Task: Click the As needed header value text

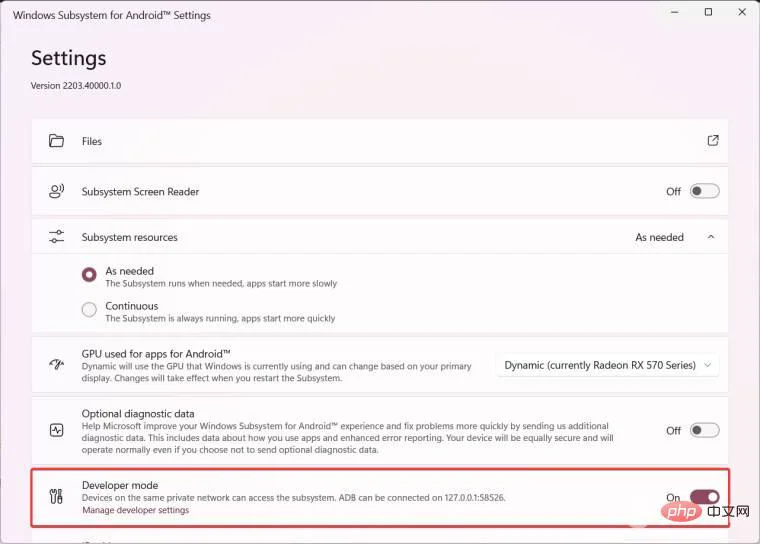Action: click(x=659, y=237)
